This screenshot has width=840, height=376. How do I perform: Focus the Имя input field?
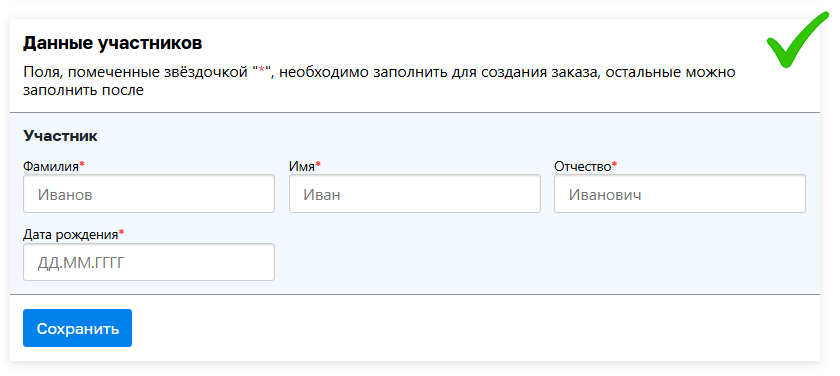pyautogui.click(x=415, y=193)
